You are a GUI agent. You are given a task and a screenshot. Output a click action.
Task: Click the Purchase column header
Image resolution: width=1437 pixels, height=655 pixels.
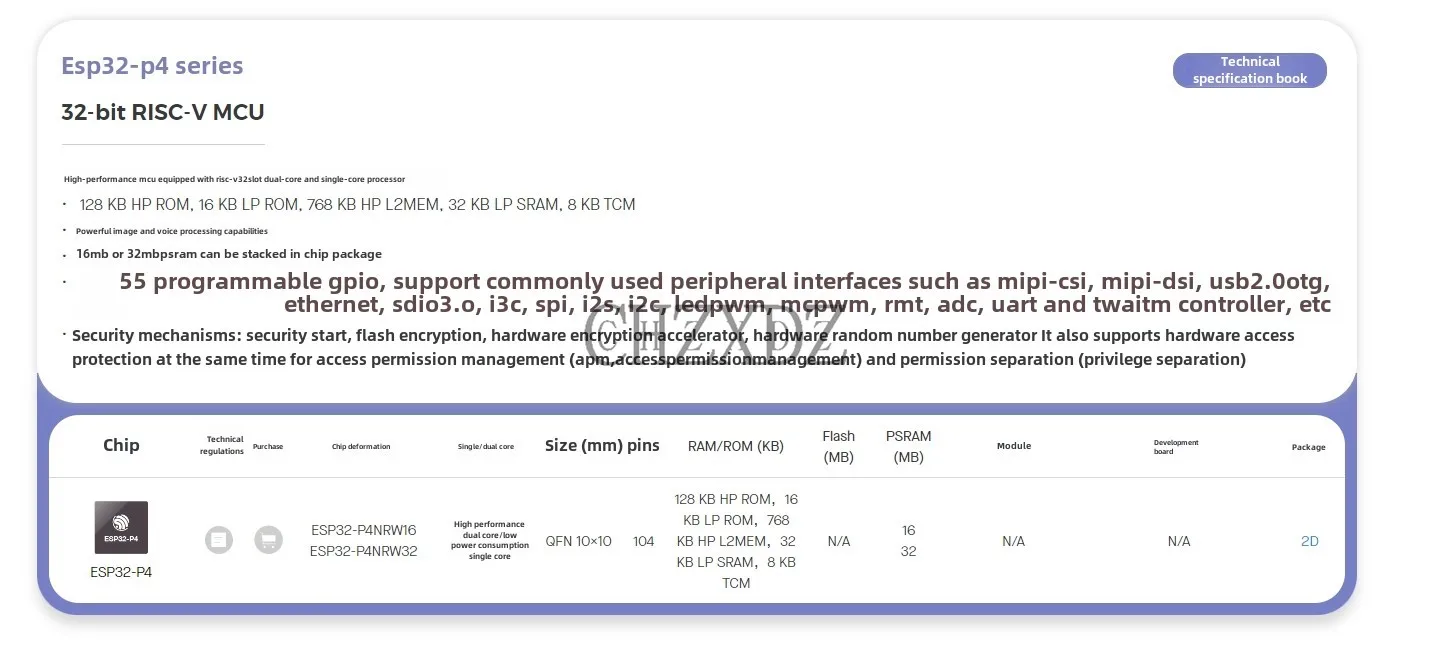pyautogui.click(x=268, y=446)
